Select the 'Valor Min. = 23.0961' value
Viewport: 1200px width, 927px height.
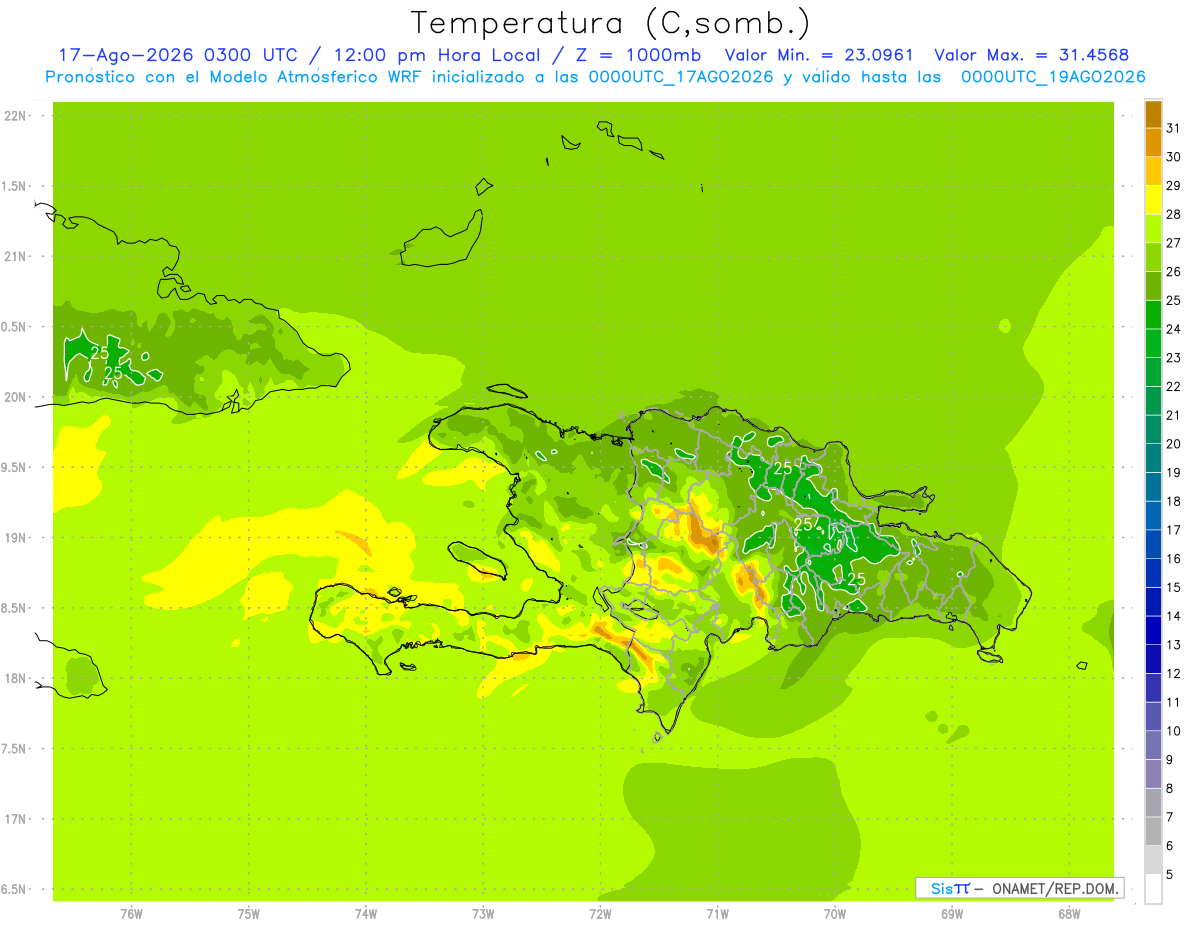tap(818, 55)
